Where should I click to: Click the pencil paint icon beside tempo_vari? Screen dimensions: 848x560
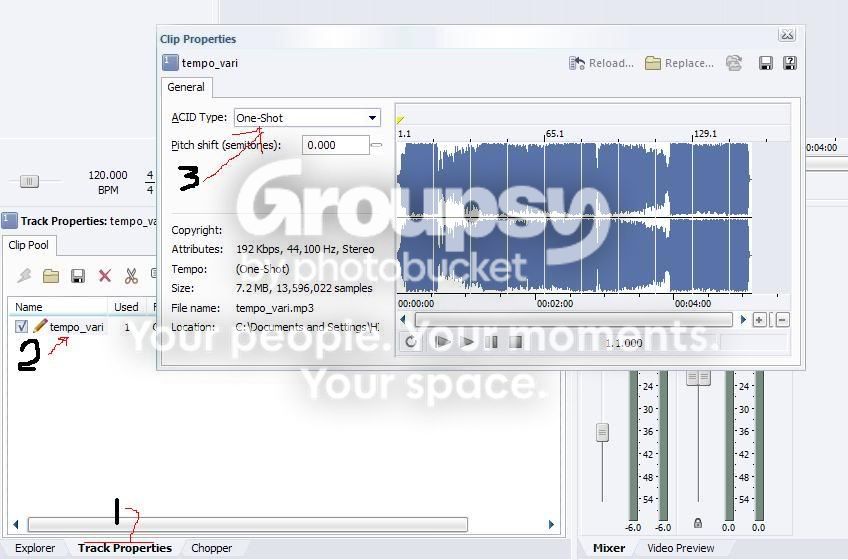(39, 325)
